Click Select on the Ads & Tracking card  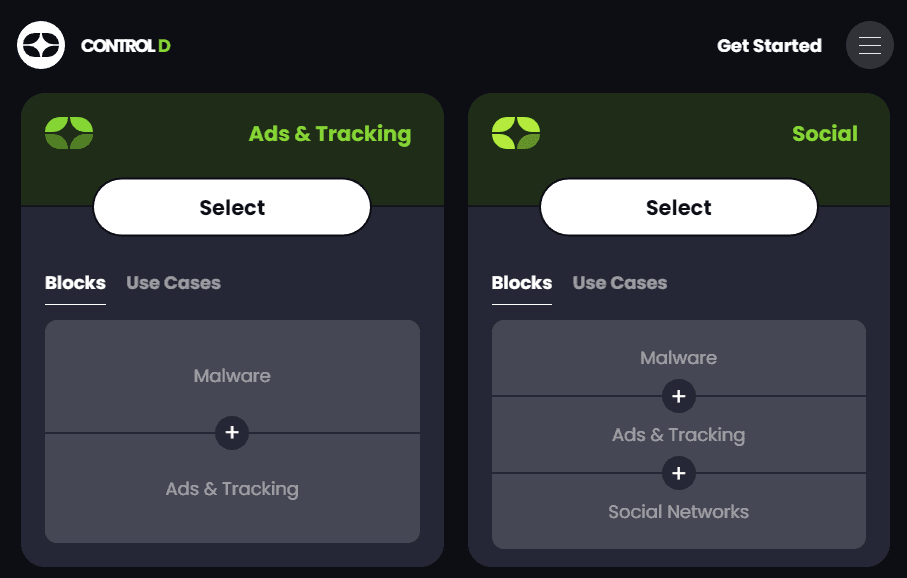click(231, 207)
